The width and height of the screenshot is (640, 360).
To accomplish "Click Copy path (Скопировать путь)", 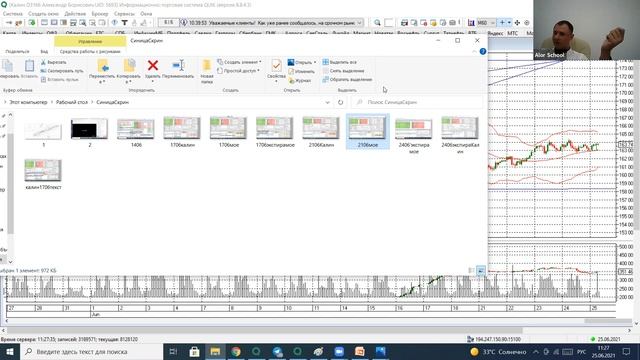I will (62, 71).
